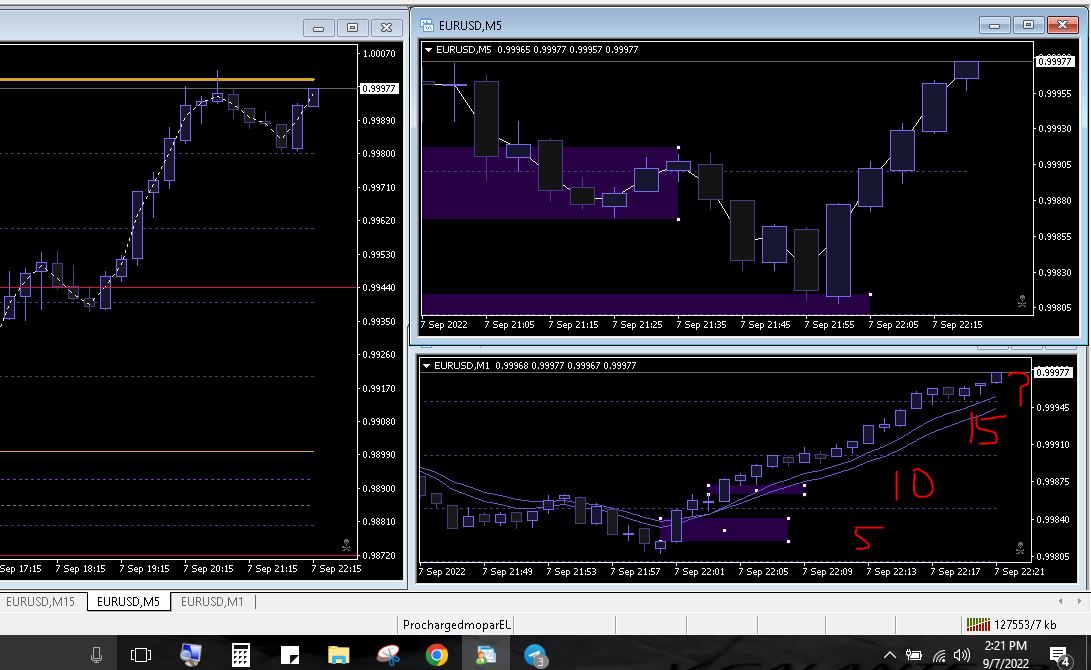Open Google Chrome from the taskbar
The height and width of the screenshot is (670, 1091).
pos(436,655)
